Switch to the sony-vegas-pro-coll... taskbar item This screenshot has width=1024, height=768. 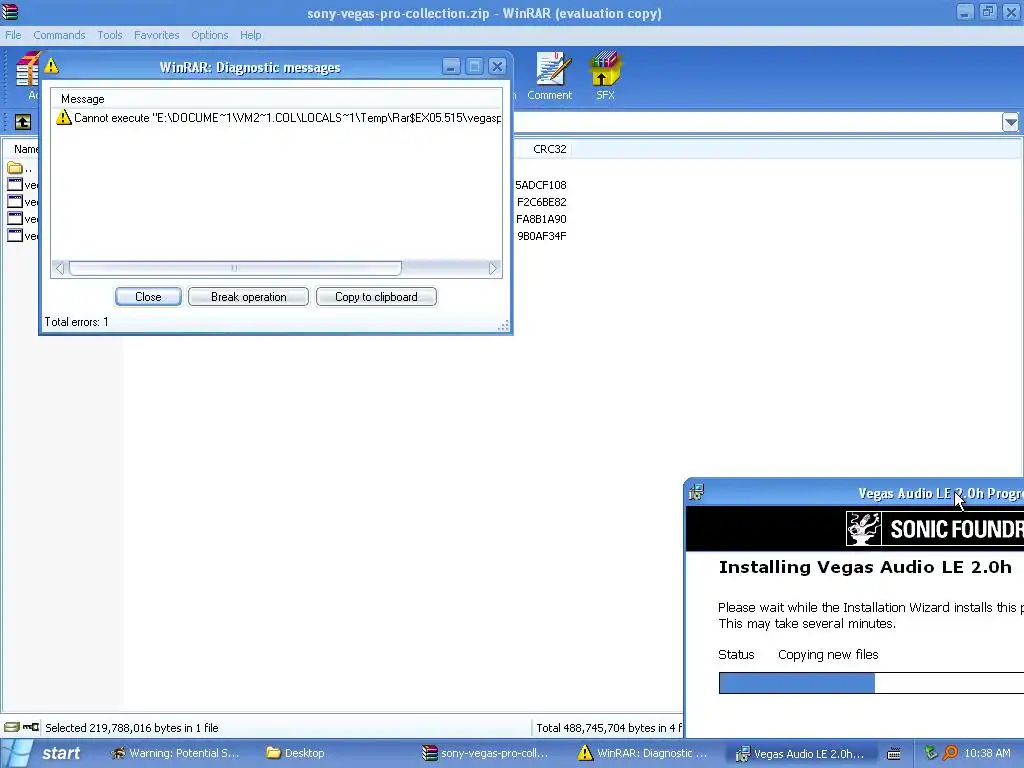[485, 753]
